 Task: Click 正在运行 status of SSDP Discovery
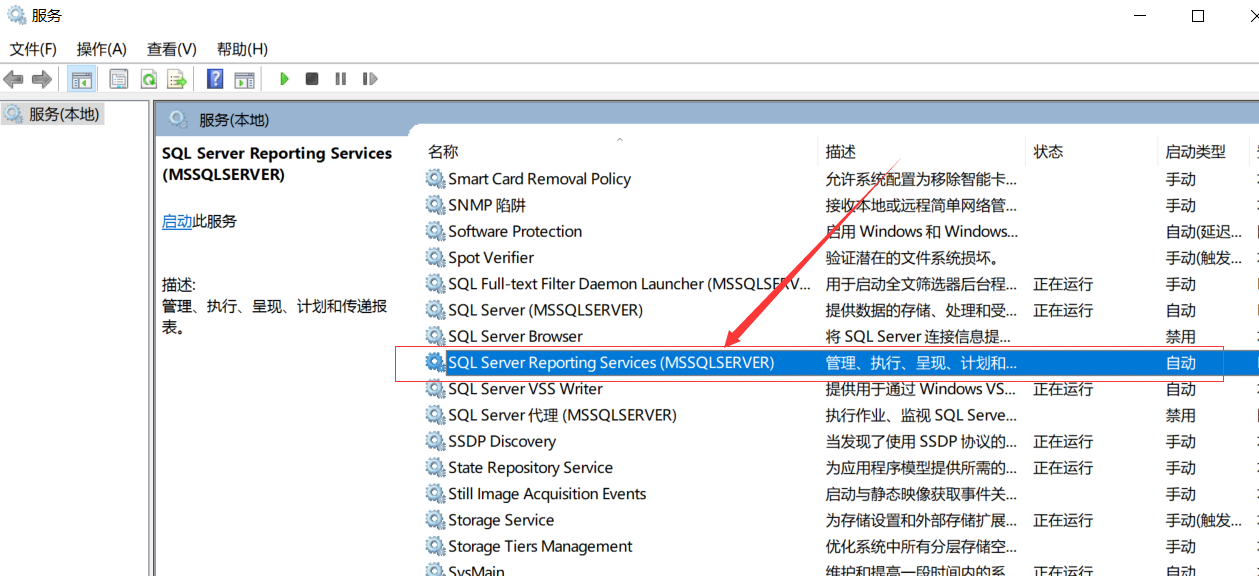1063,441
